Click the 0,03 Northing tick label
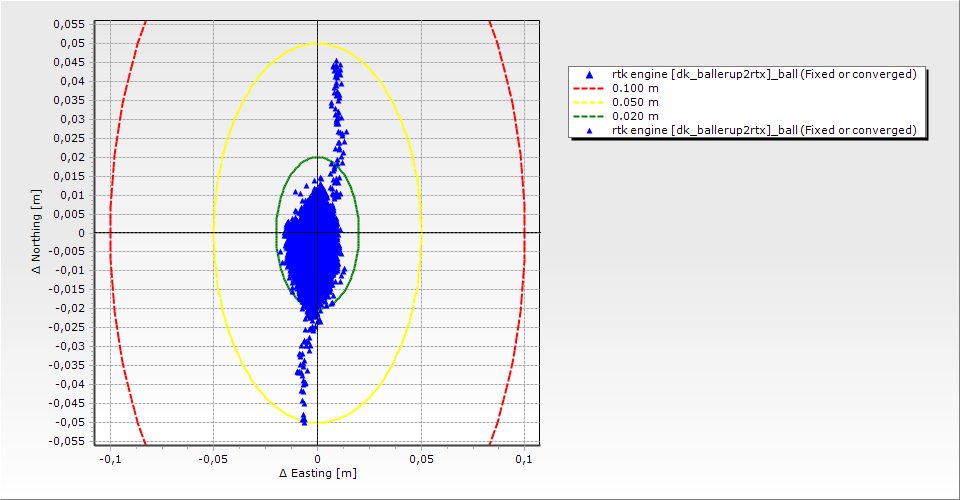The image size is (960, 500). [x=72, y=119]
